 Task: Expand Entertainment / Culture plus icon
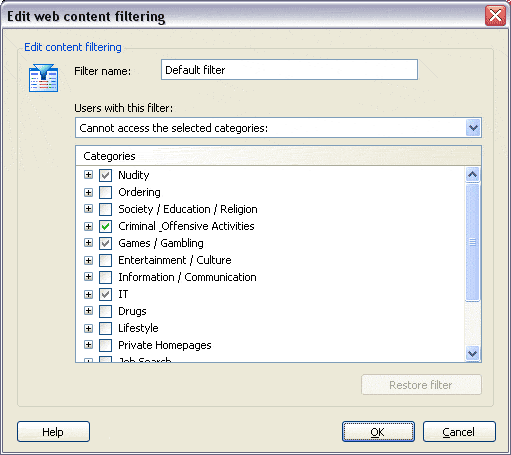[88, 260]
